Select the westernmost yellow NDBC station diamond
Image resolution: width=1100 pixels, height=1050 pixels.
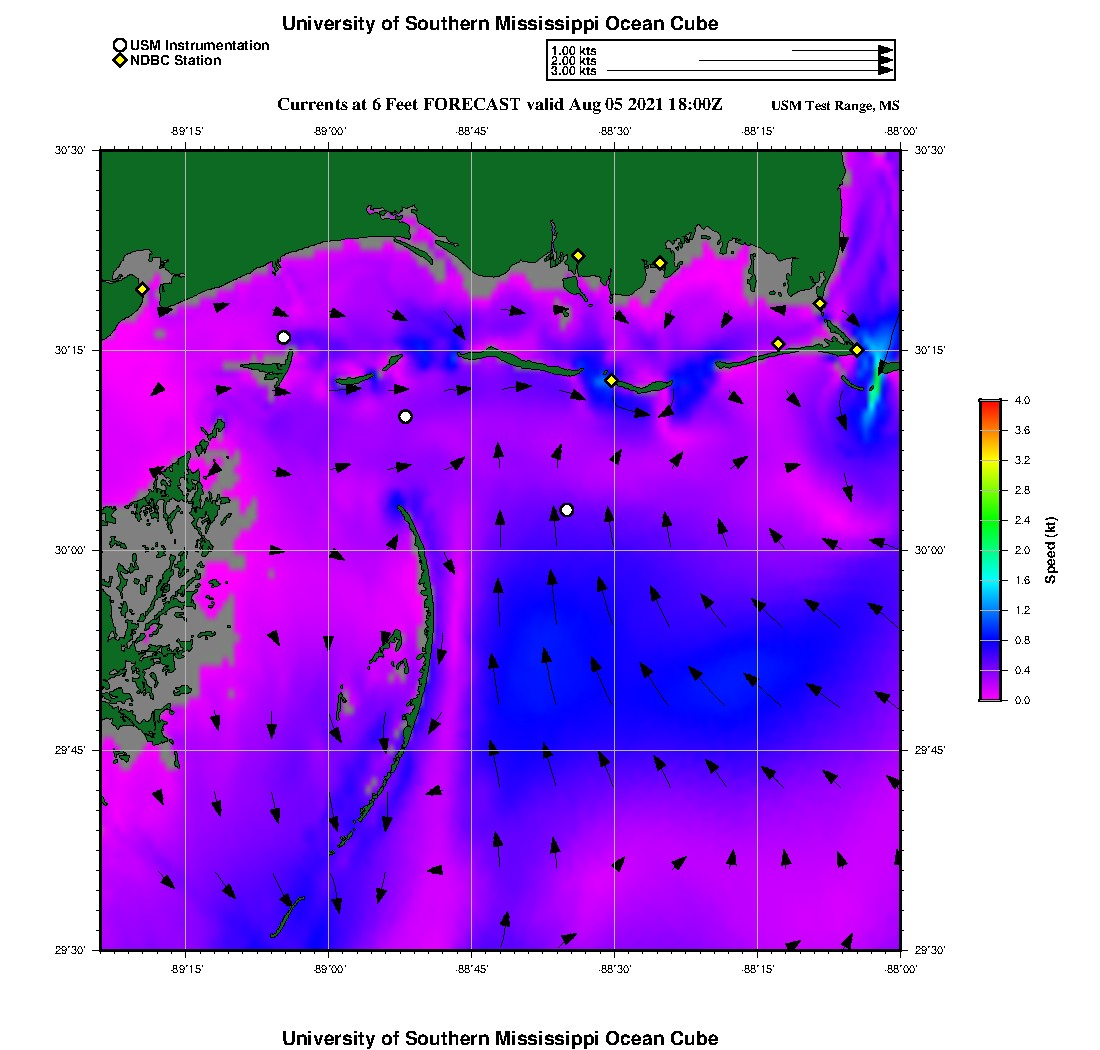click(142, 289)
